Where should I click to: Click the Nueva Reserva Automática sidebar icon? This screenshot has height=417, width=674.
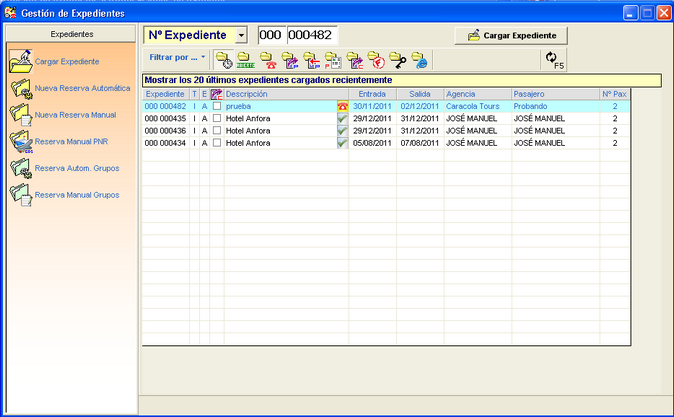click(x=21, y=88)
